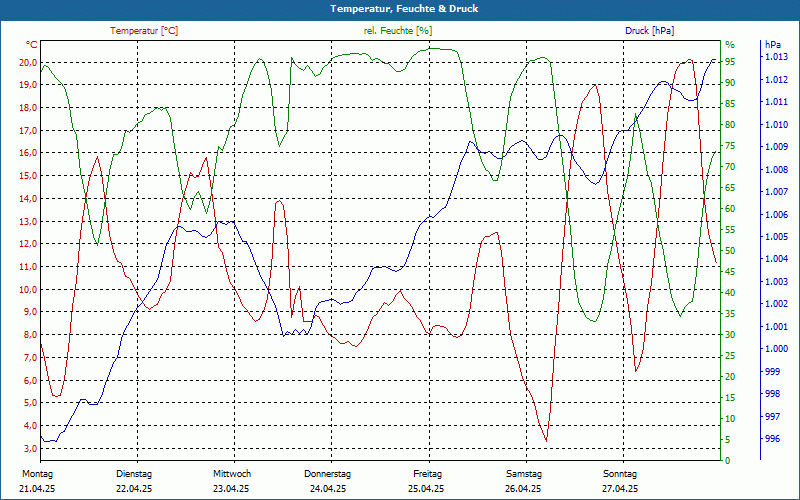The width and height of the screenshot is (800, 500).
Task: Click the 'hPa' pressure axis unit label
Action: coord(772,44)
